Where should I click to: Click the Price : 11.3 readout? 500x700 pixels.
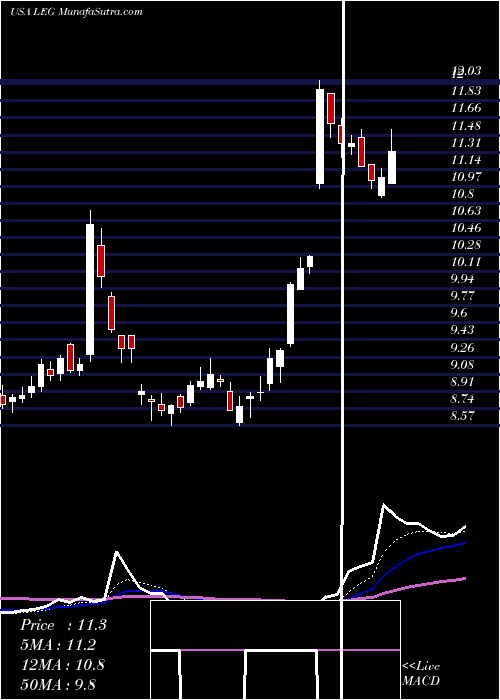(x=63, y=625)
